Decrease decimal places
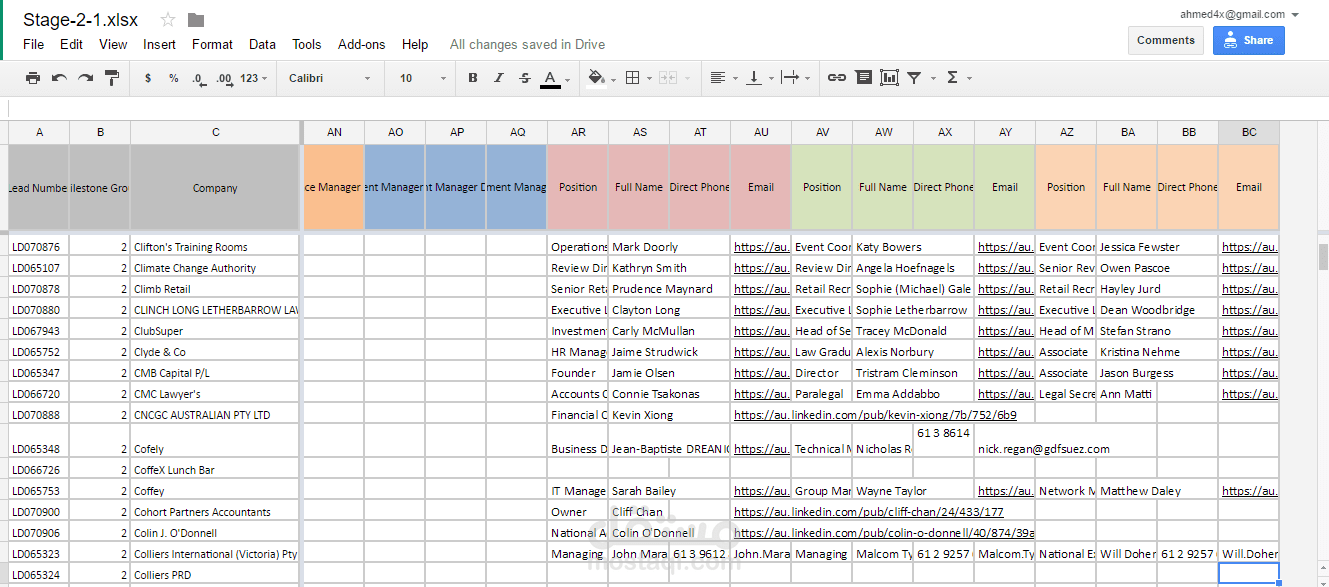Viewport: 1329px width, 587px height. (x=198, y=78)
